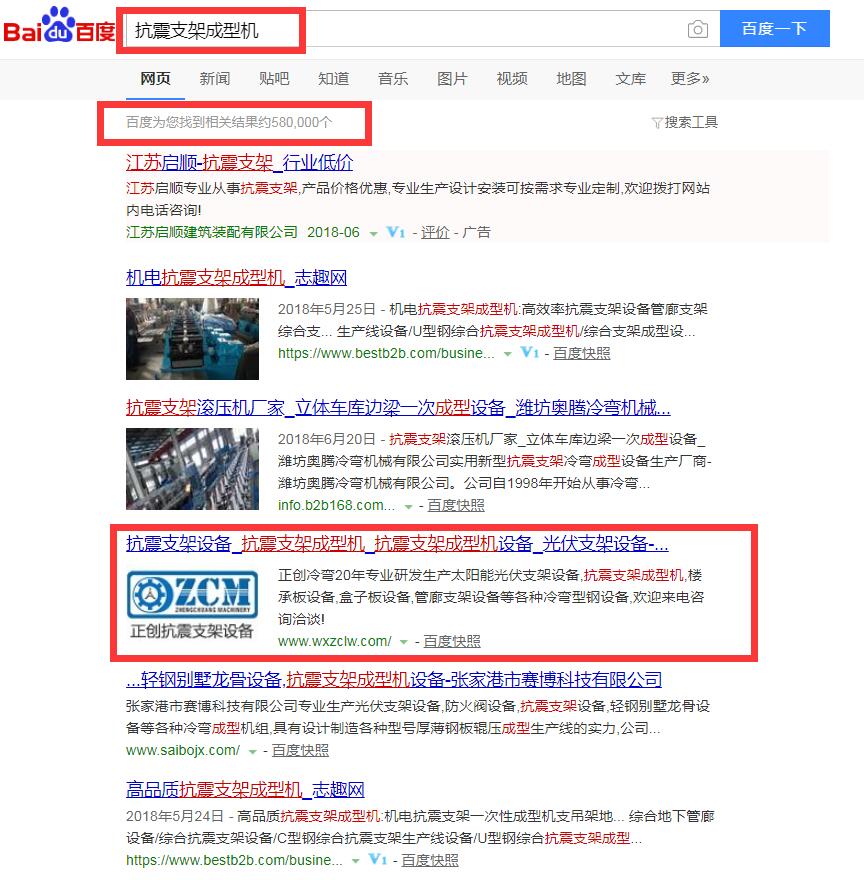Viewport: 864px width, 880px height.
Task: Expand dropdown arrow beside www.wxzclw.com
Action: [x=404, y=642]
